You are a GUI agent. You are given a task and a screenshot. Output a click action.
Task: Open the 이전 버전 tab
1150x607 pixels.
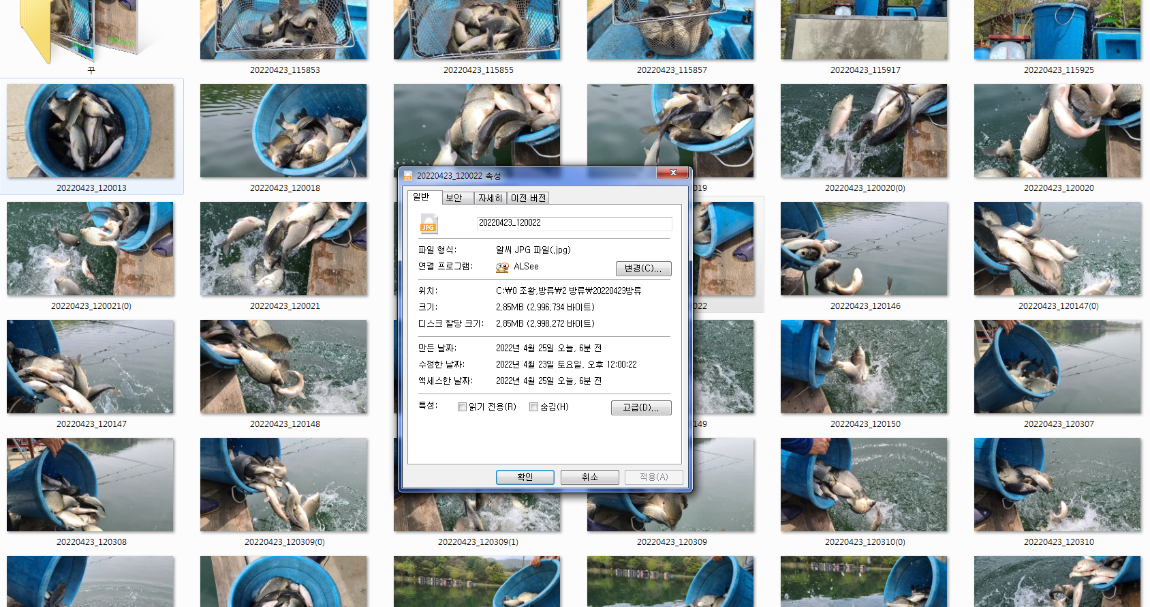[527, 197]
